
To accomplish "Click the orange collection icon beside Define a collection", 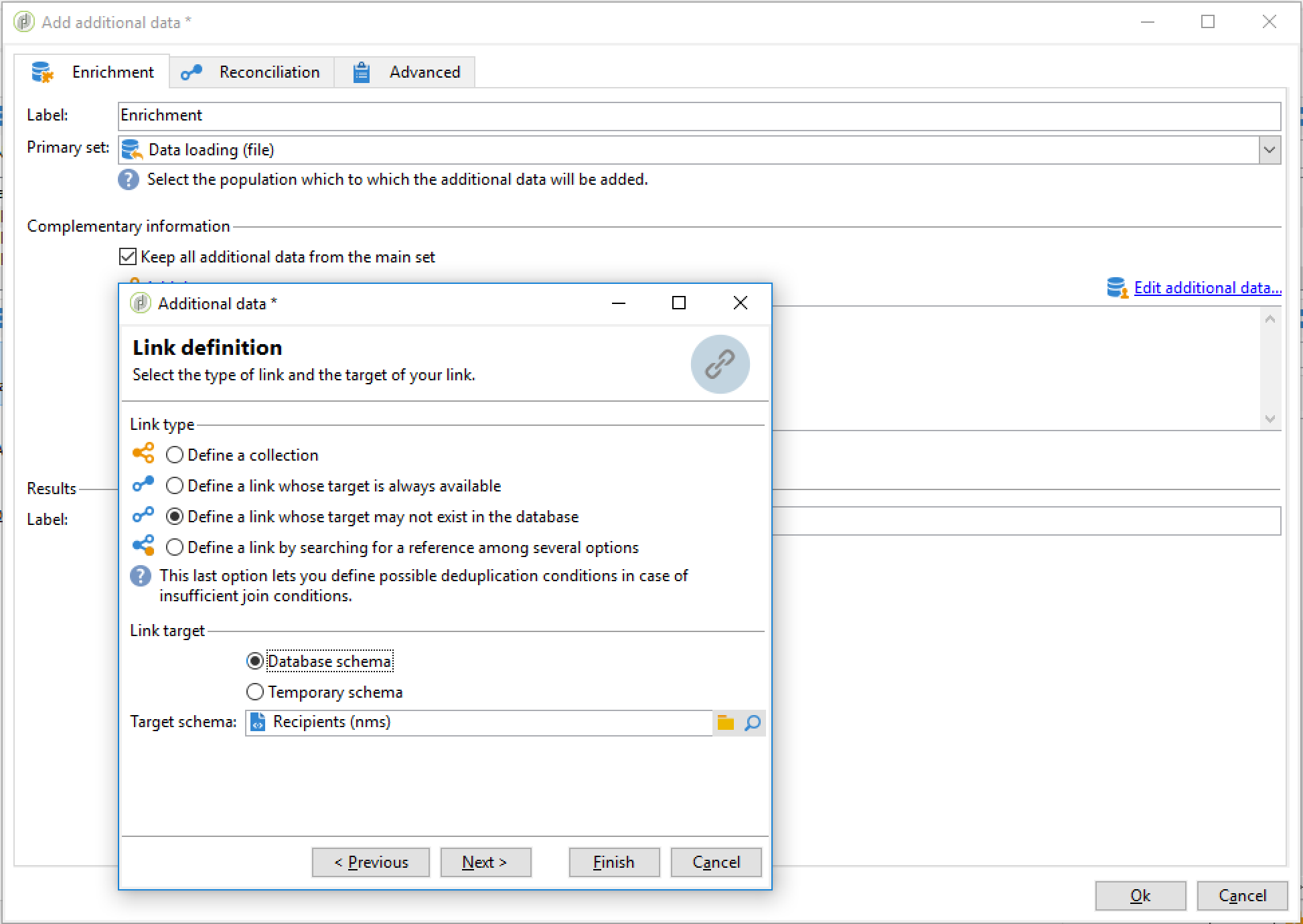I will click(143, 453).
